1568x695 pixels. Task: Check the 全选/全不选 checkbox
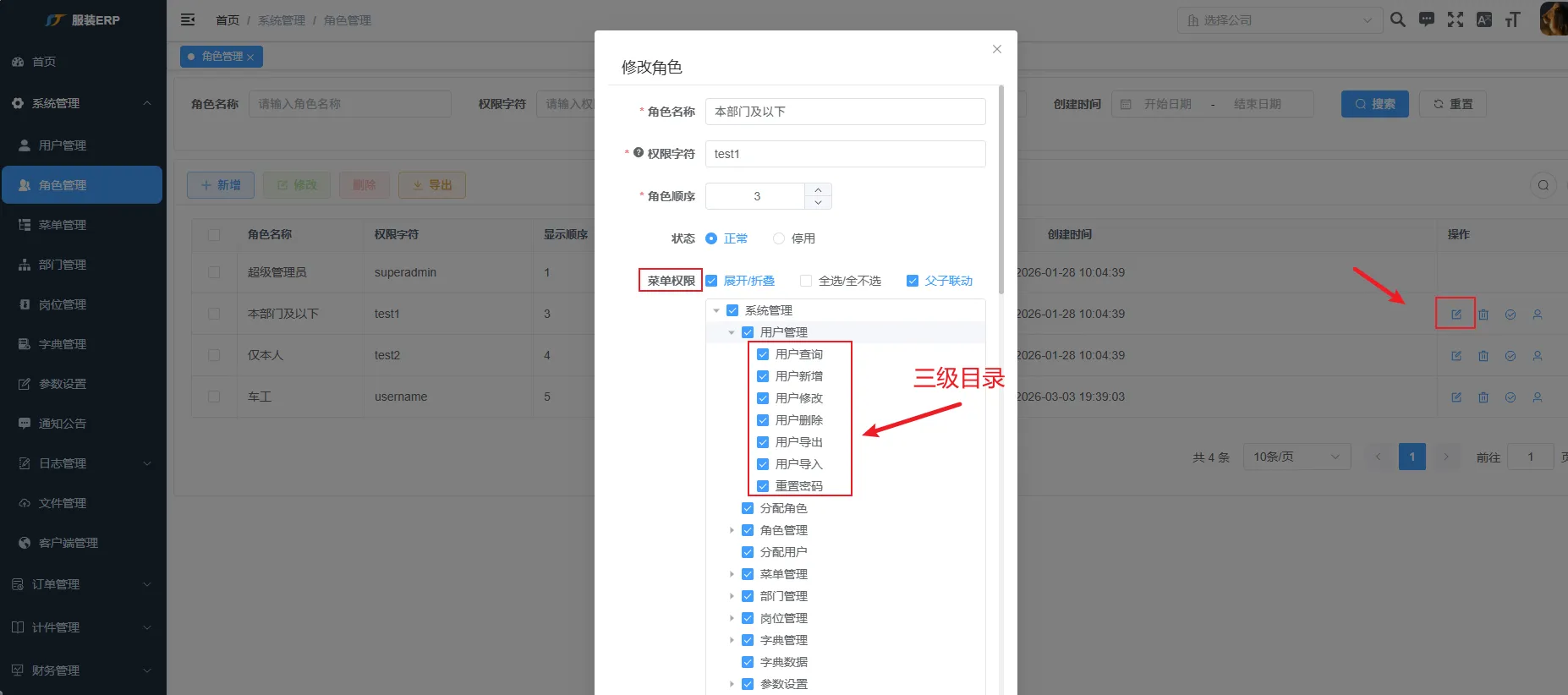pos(806,281)
